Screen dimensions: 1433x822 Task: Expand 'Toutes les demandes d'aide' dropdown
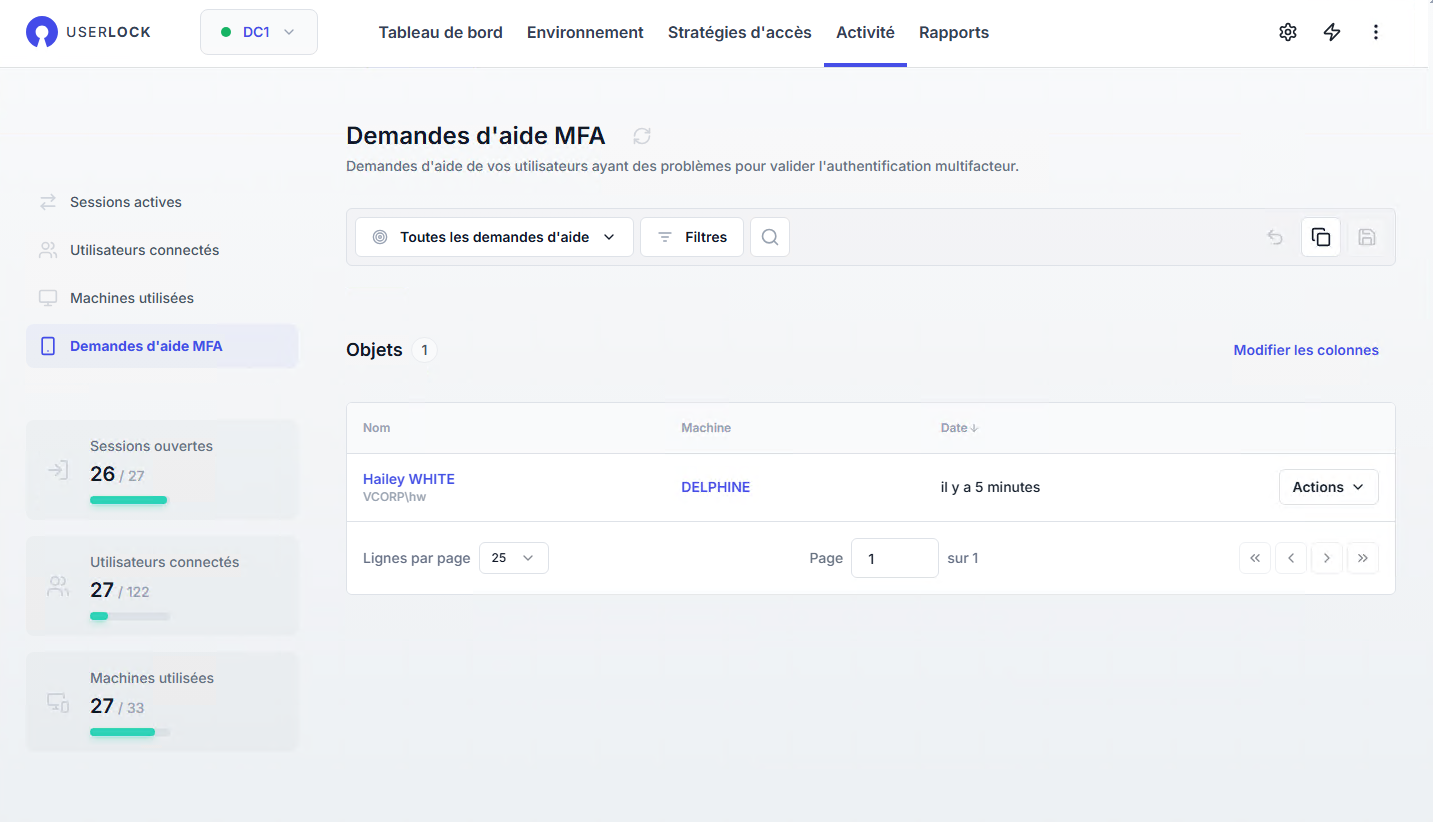(x=494, y=237)
